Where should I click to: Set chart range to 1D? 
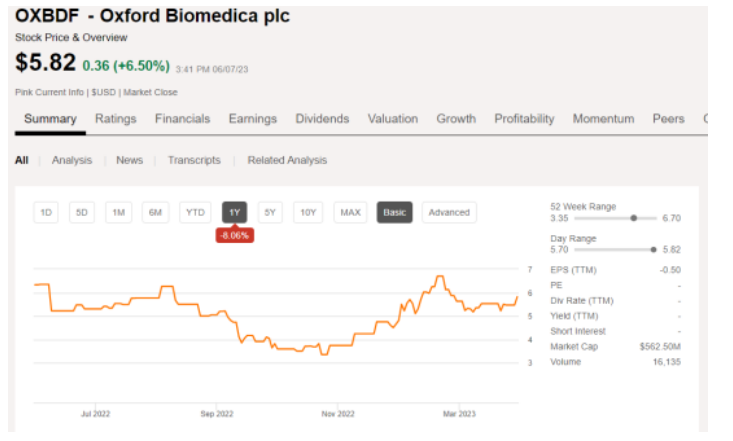point(46,212)
